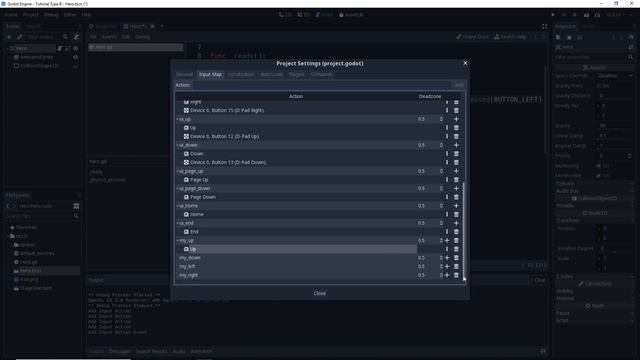Toggle the Monitorable On checkbox in Inspector

point(598,176)
